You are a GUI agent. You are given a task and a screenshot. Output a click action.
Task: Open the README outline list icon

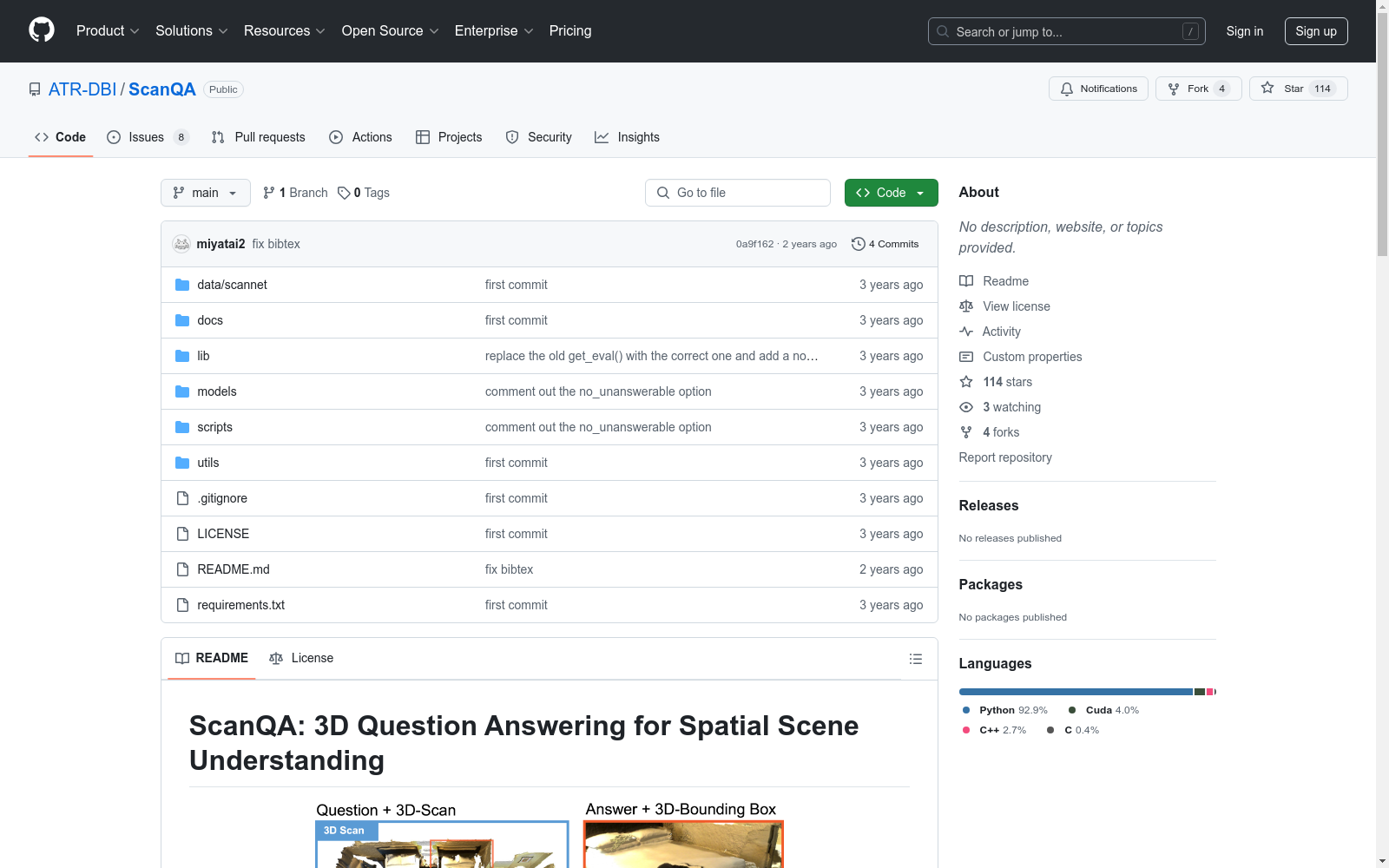pos(915,659)
